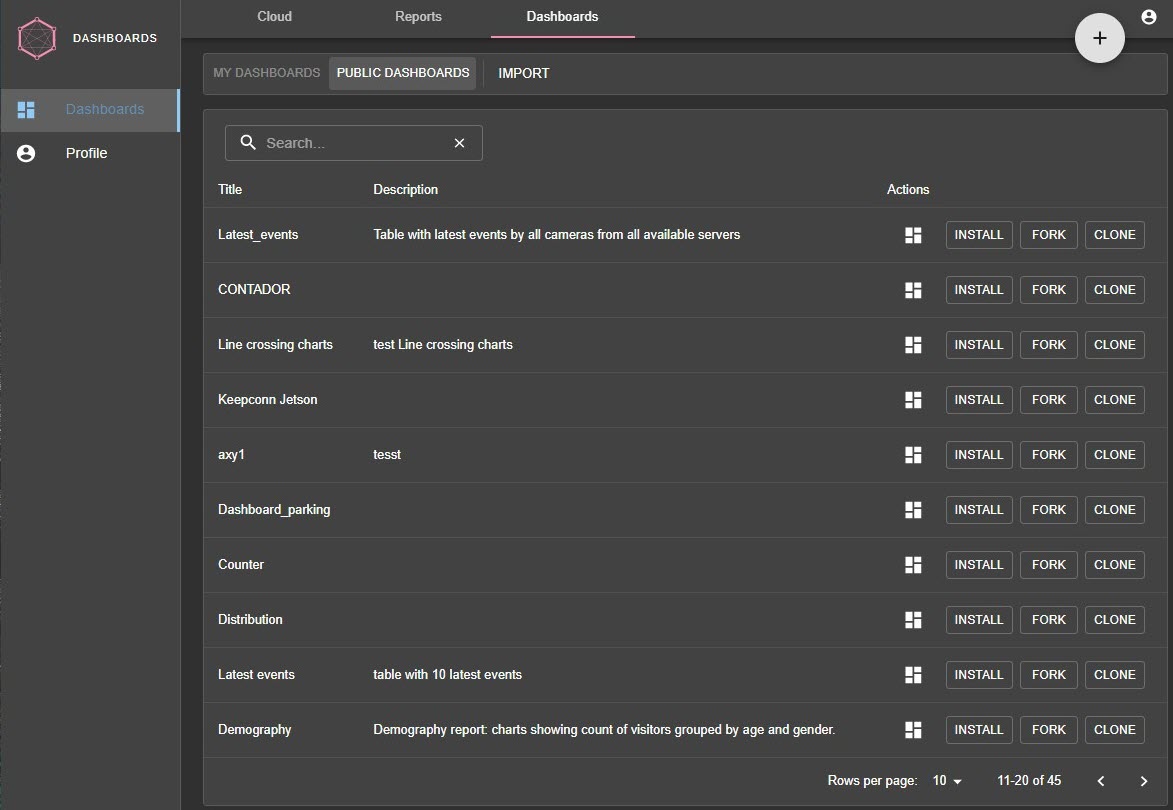This screenshot has width=1173, height=810.
Task: Switch to the Reports tab
Action: coord(418,17)
